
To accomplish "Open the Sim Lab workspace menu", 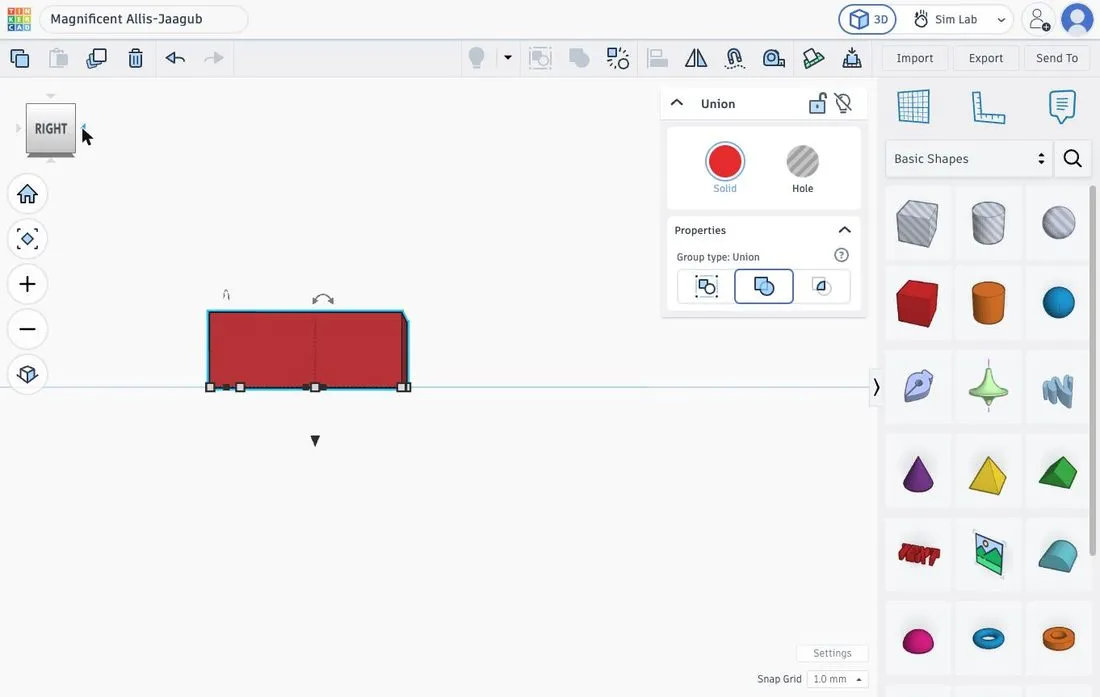I will (959, 20).
